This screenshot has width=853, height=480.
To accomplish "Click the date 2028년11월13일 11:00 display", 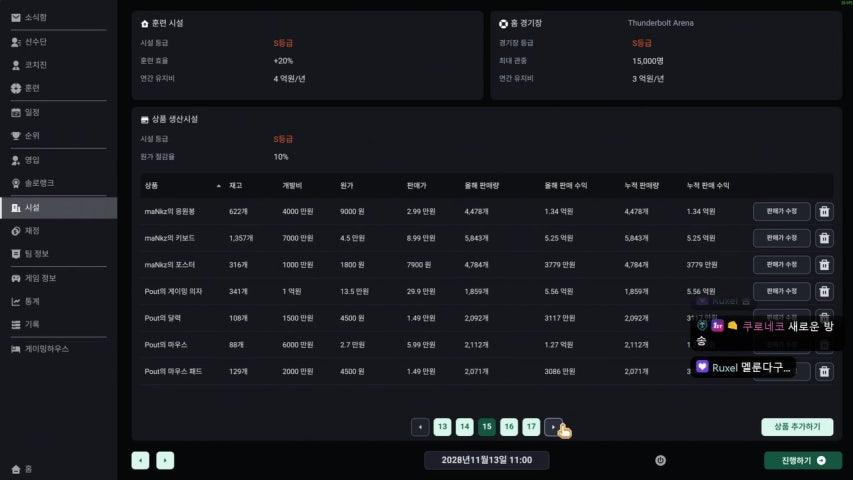I will point(486,460).
